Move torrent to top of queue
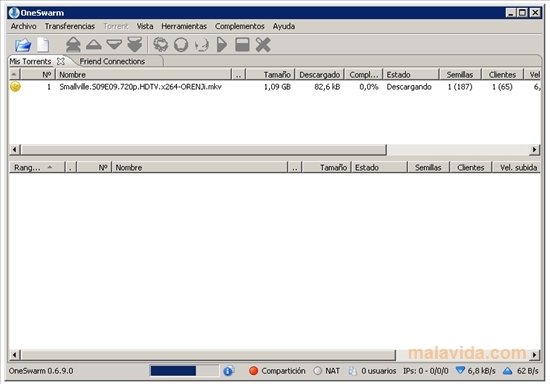 pos(73,45)
